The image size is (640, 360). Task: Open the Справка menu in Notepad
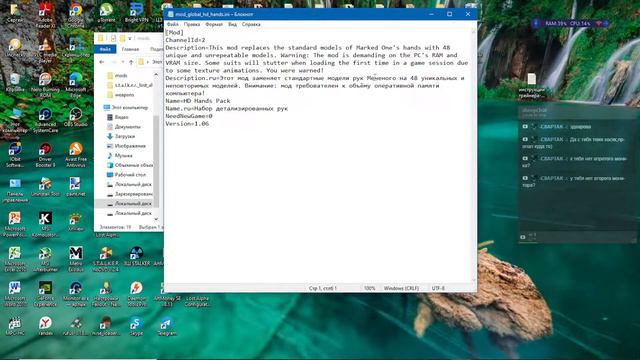(251, 24)
